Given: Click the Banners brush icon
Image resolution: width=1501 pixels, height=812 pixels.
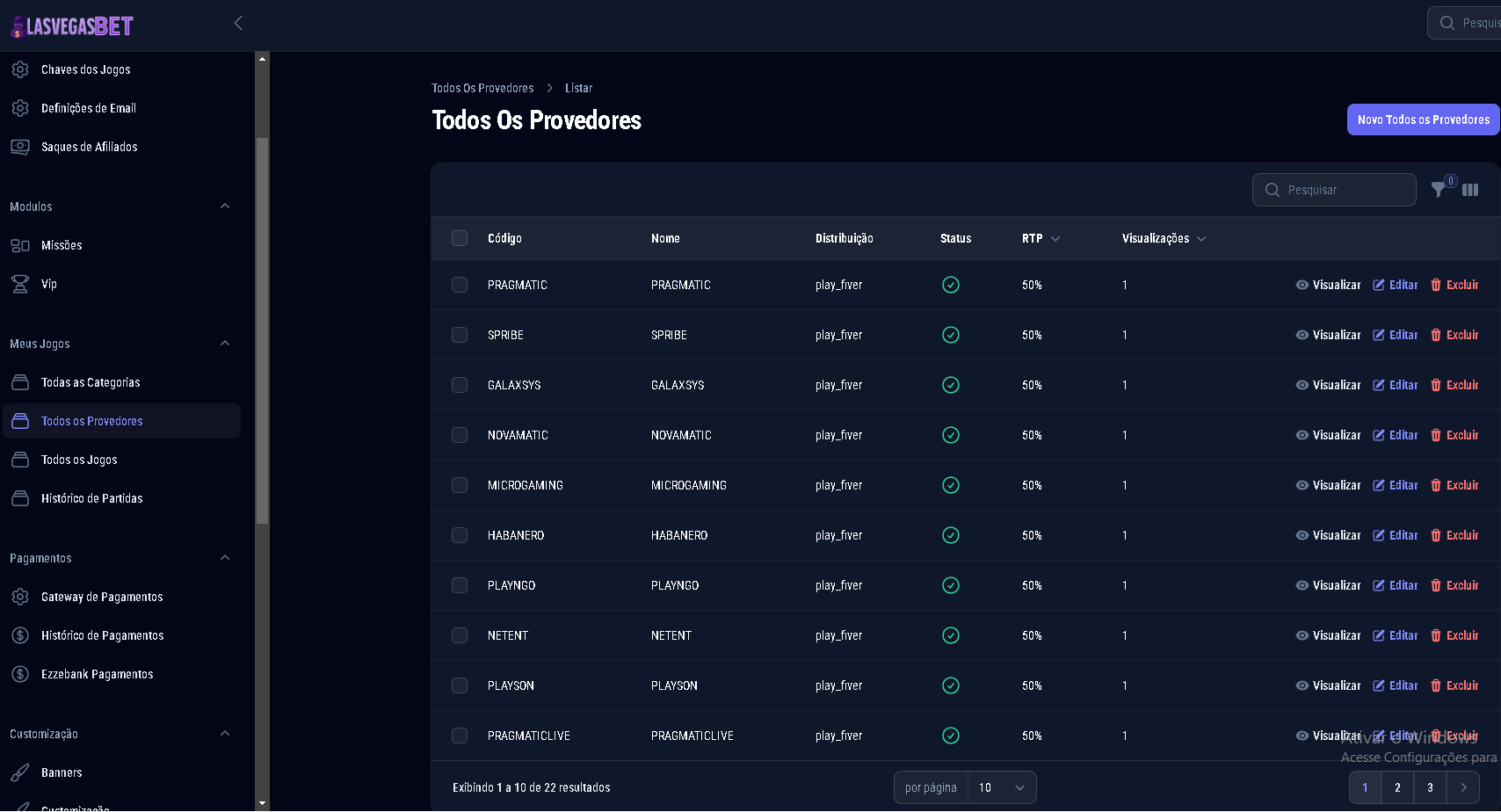Looking at the screenshot, I should point(20,772).
